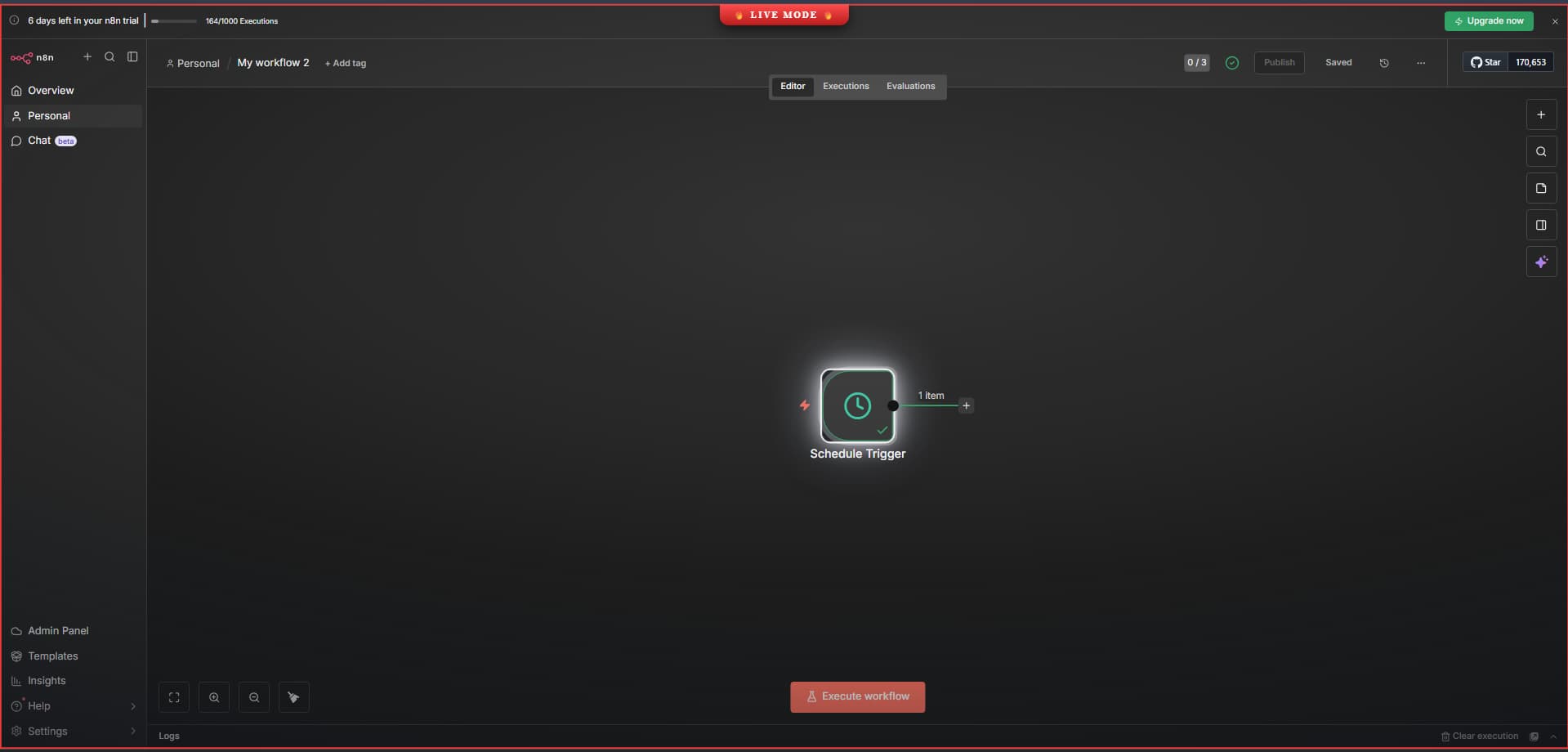Open canvas node search panel
This screenshot has width=1568, height=752.
pyautogui.click(x=1541, y=152)
